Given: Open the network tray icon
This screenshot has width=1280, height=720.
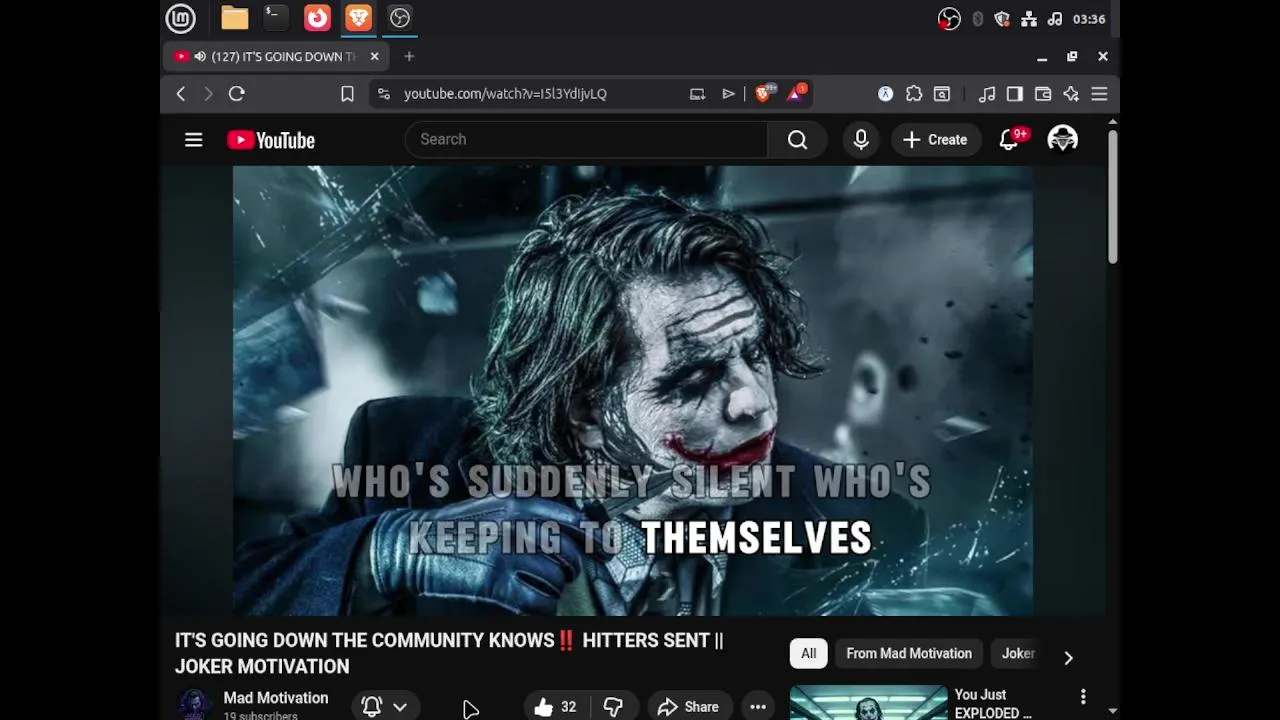Looking at the screenshot, I should coord(1028,19).
